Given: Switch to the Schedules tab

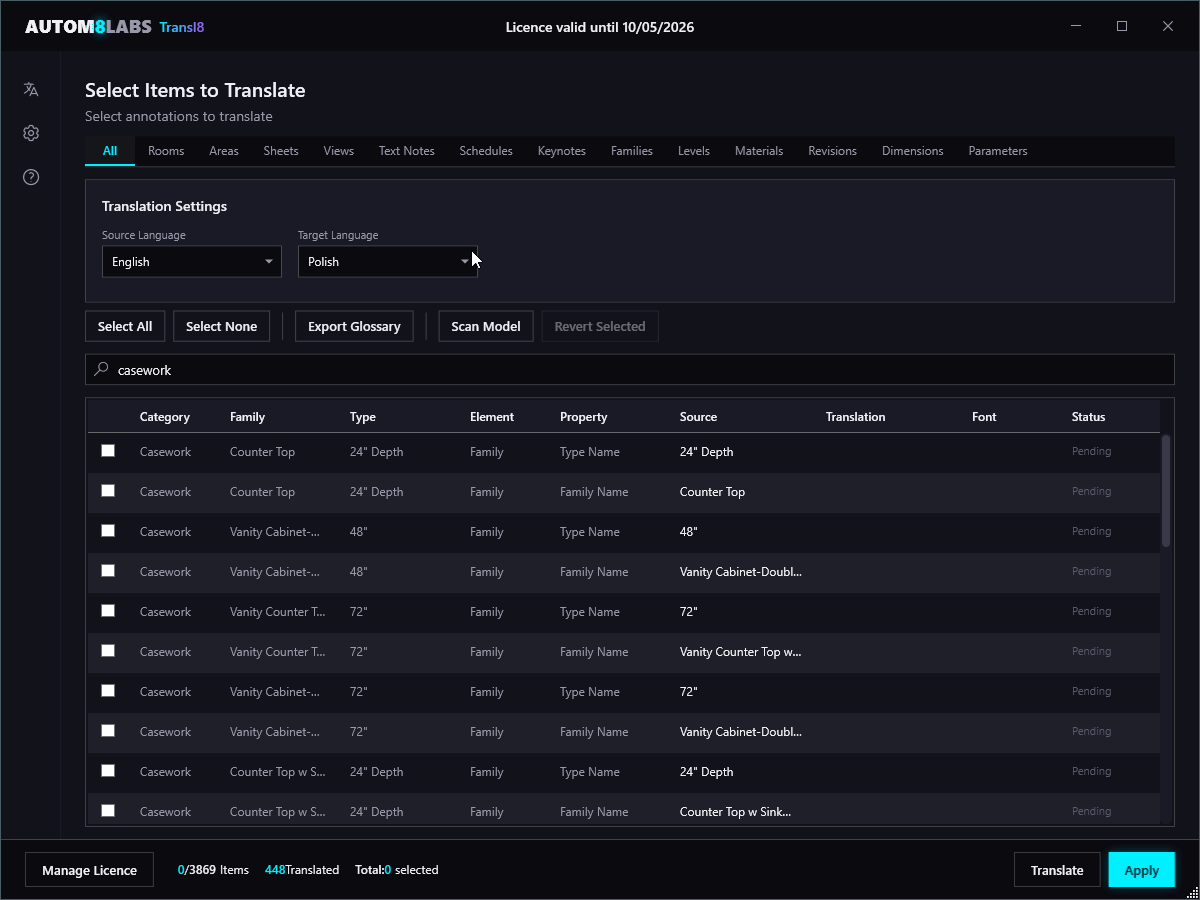Looking at the screenshot, I should click(x=486, y=151).
